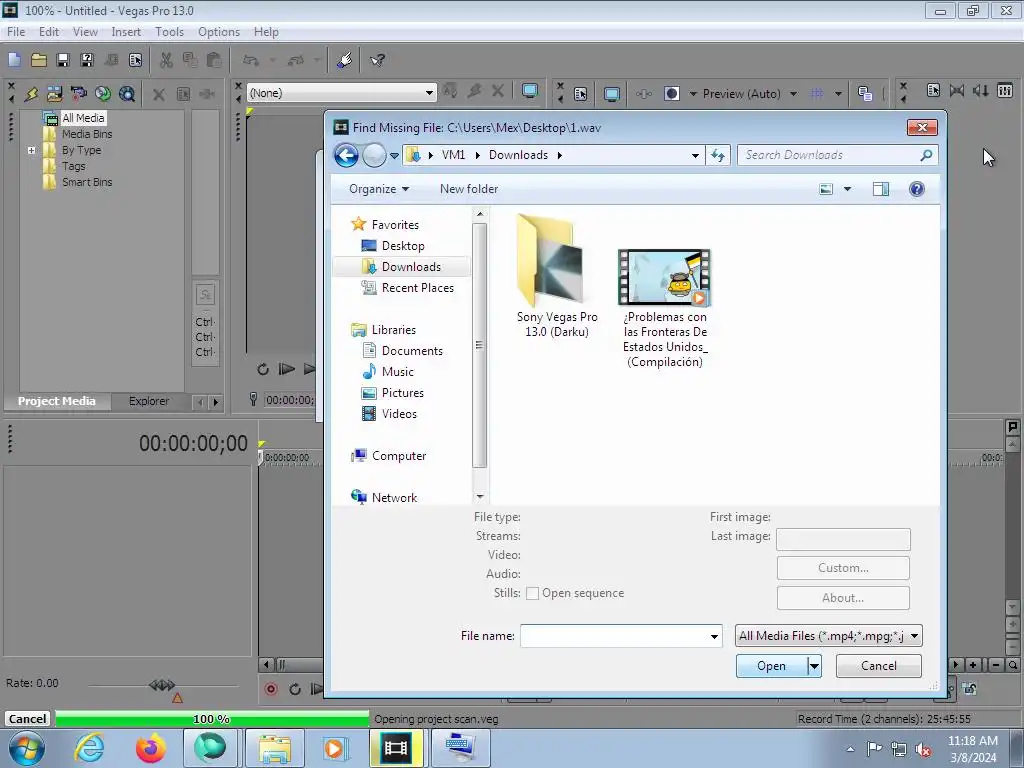Open the Insert menu
The image size is (1024, 768).
coord(126,32)
